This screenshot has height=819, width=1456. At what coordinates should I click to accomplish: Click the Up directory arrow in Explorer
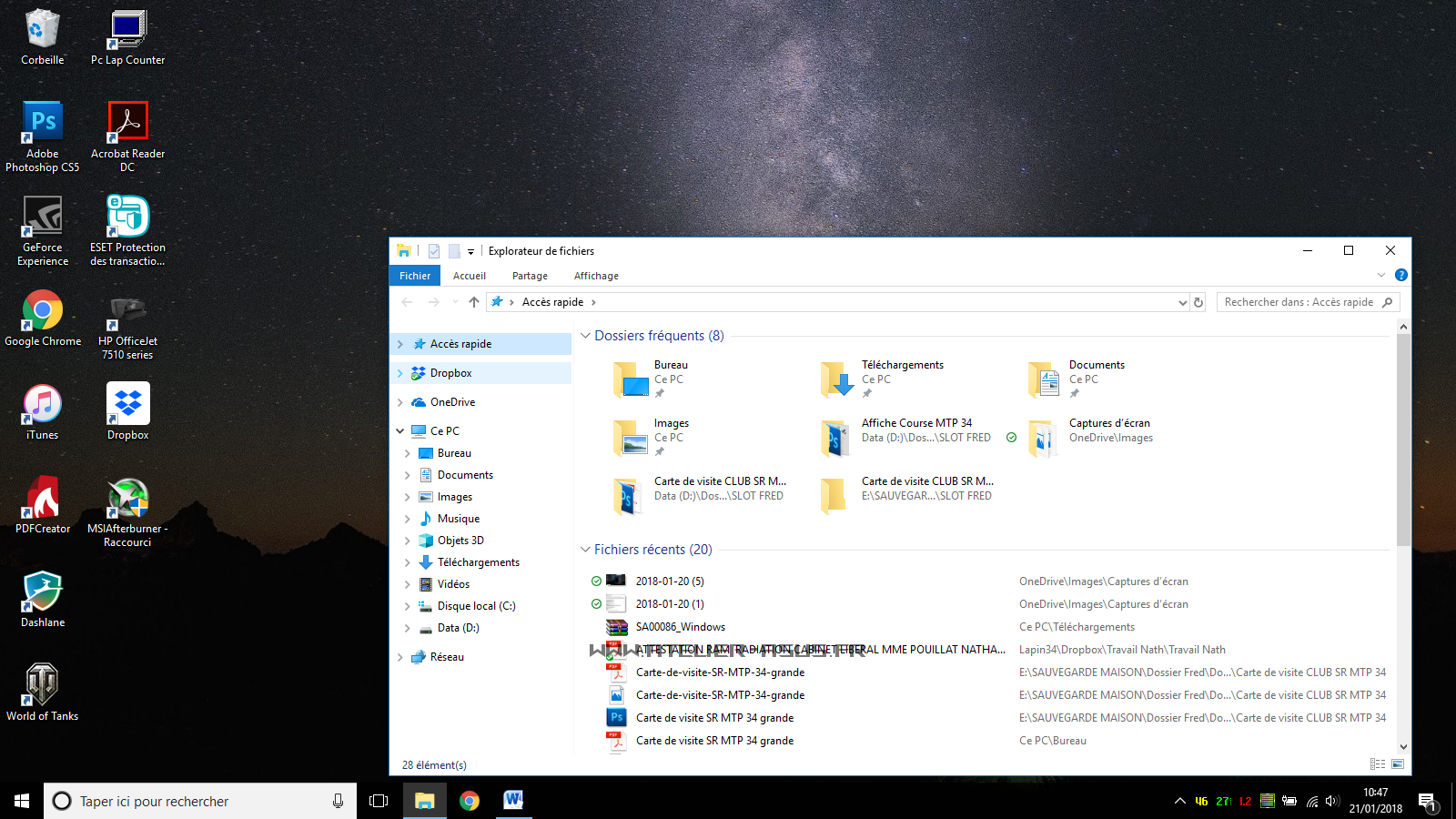[x=473, y=302]
